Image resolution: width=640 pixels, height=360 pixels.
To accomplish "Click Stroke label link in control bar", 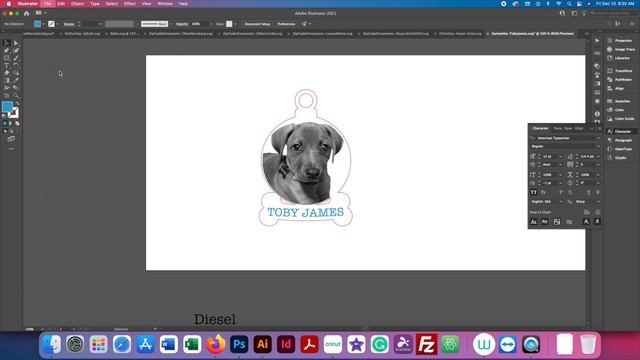I will click(x=69, y=24).
